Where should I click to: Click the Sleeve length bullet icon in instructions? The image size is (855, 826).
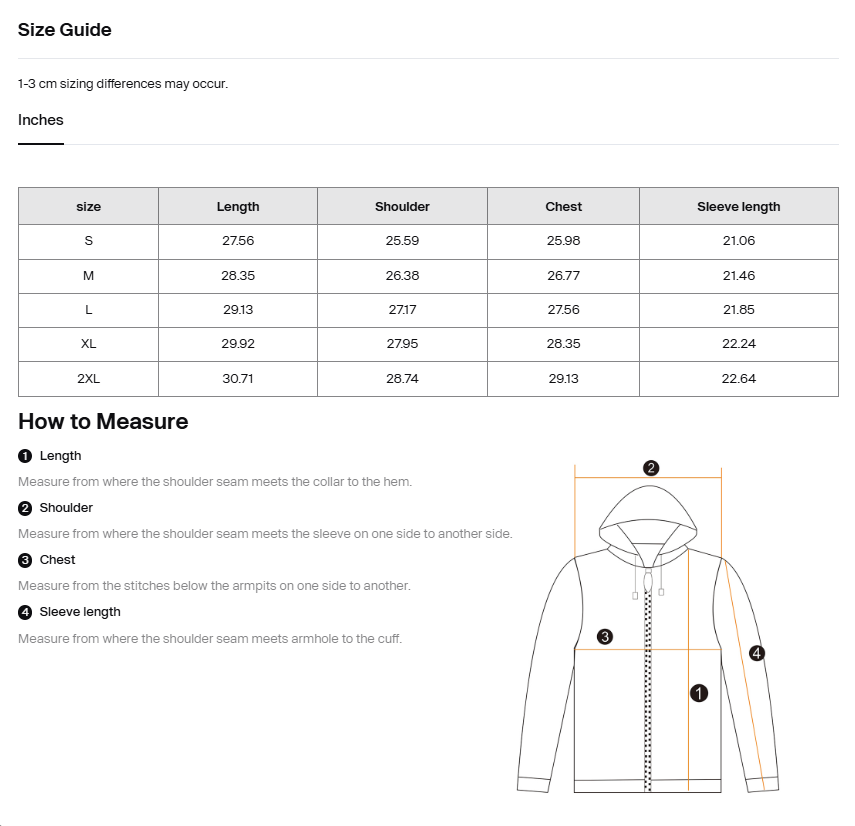click(25, 612)
